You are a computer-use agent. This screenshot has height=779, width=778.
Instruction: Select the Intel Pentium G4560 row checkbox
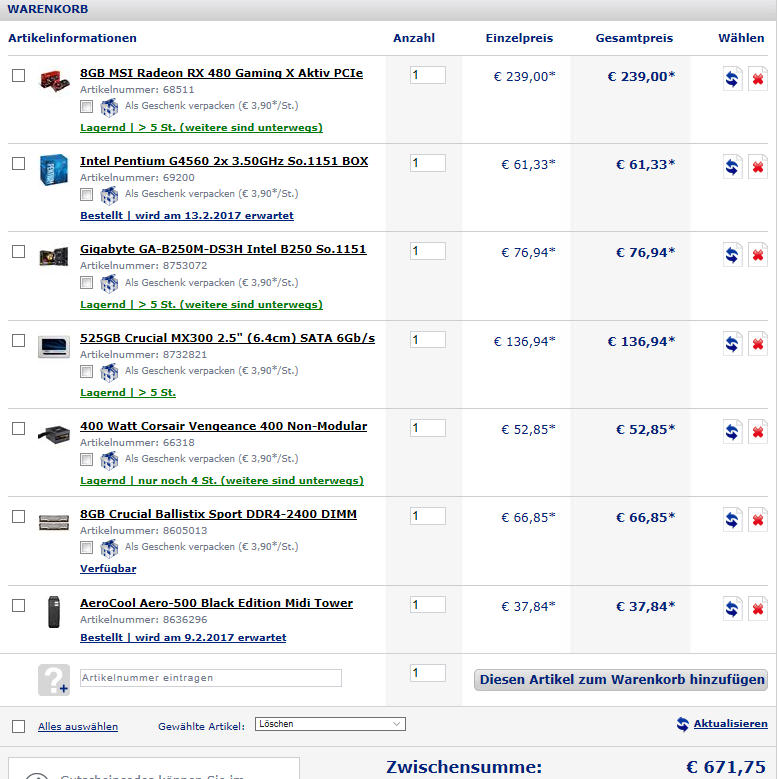point(18,163)
